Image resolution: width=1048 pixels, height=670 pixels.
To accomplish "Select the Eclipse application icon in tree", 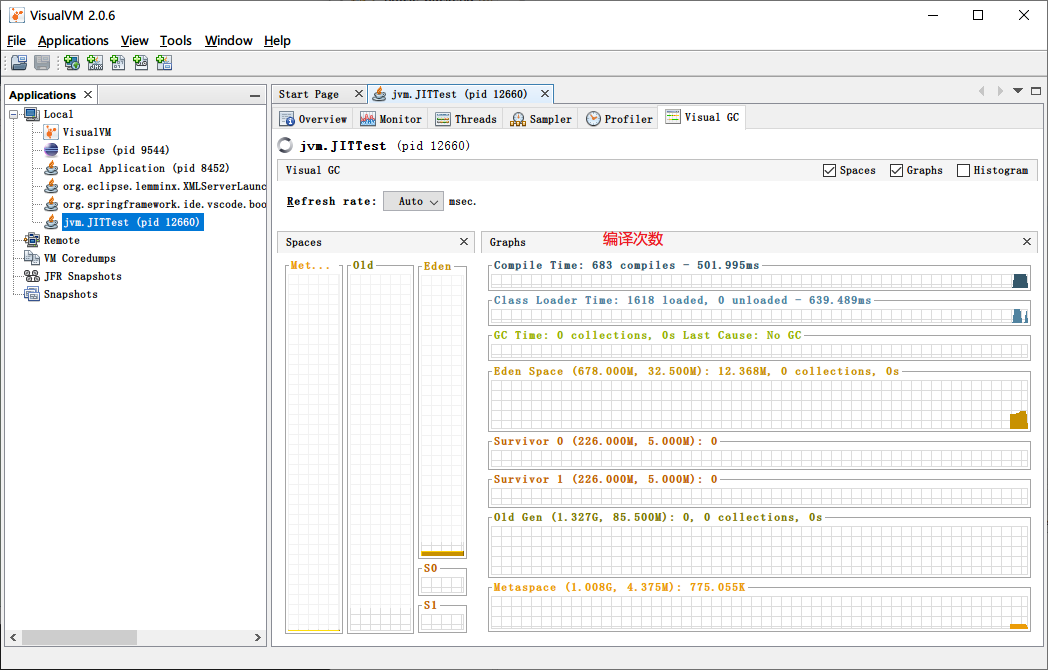I will pos(51,150).
